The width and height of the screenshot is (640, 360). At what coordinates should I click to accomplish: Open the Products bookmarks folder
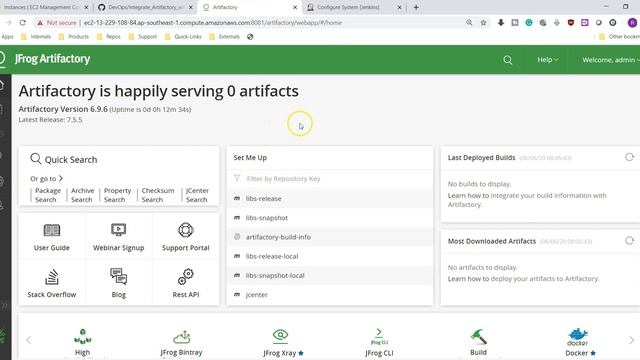[73, 37]
